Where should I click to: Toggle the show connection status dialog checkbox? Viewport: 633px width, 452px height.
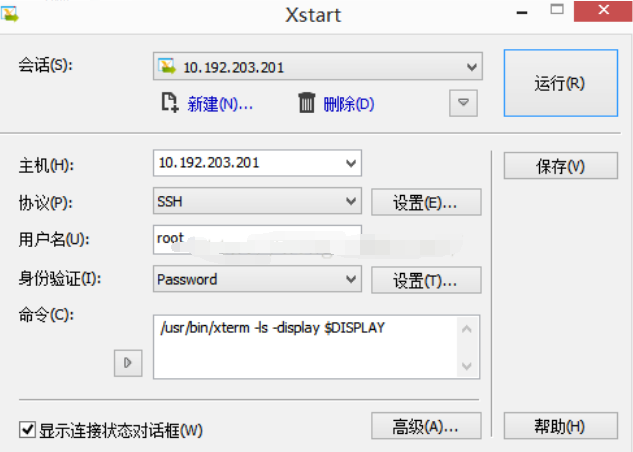(x=27, y=429)
